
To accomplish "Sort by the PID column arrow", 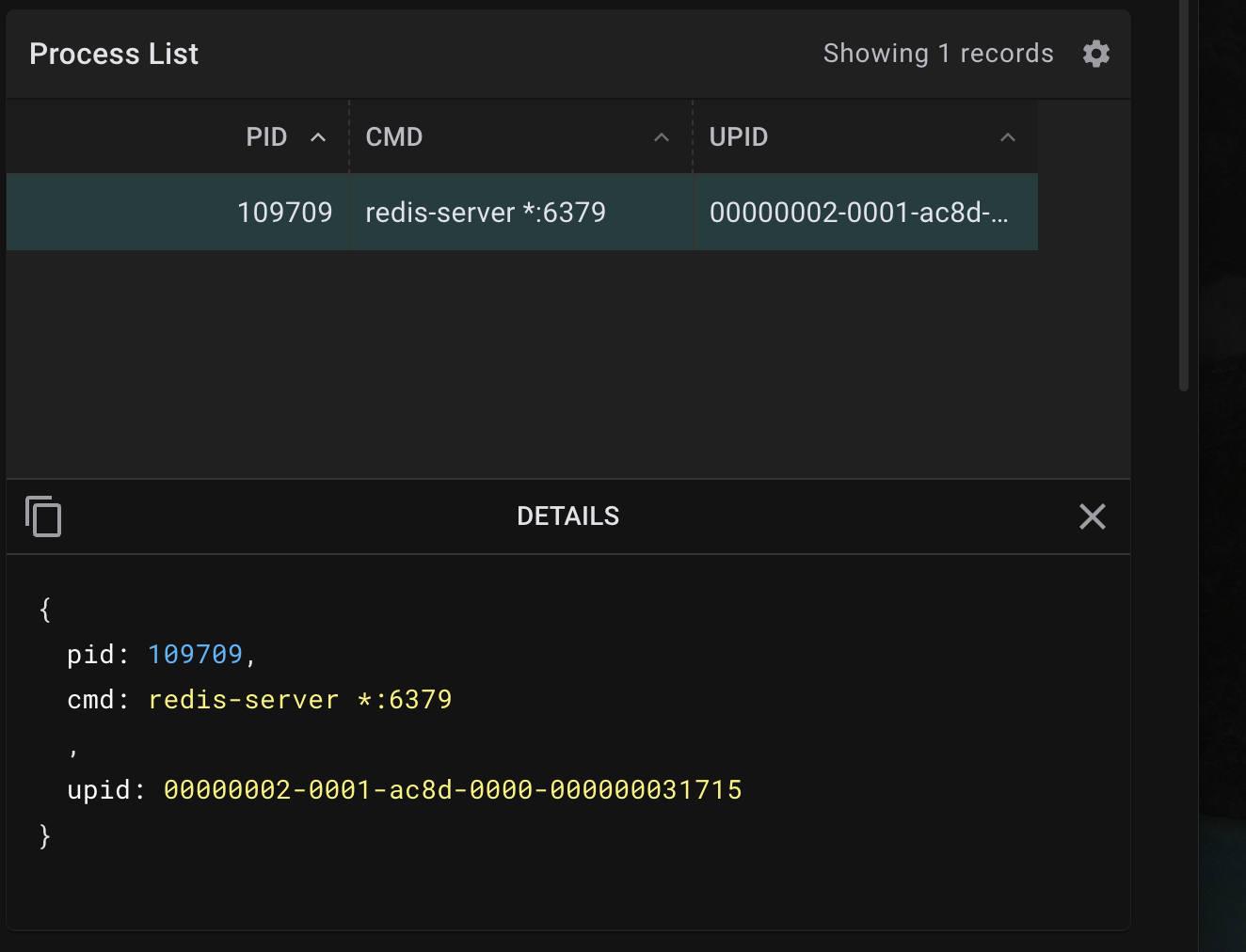I will coord(318,137).
